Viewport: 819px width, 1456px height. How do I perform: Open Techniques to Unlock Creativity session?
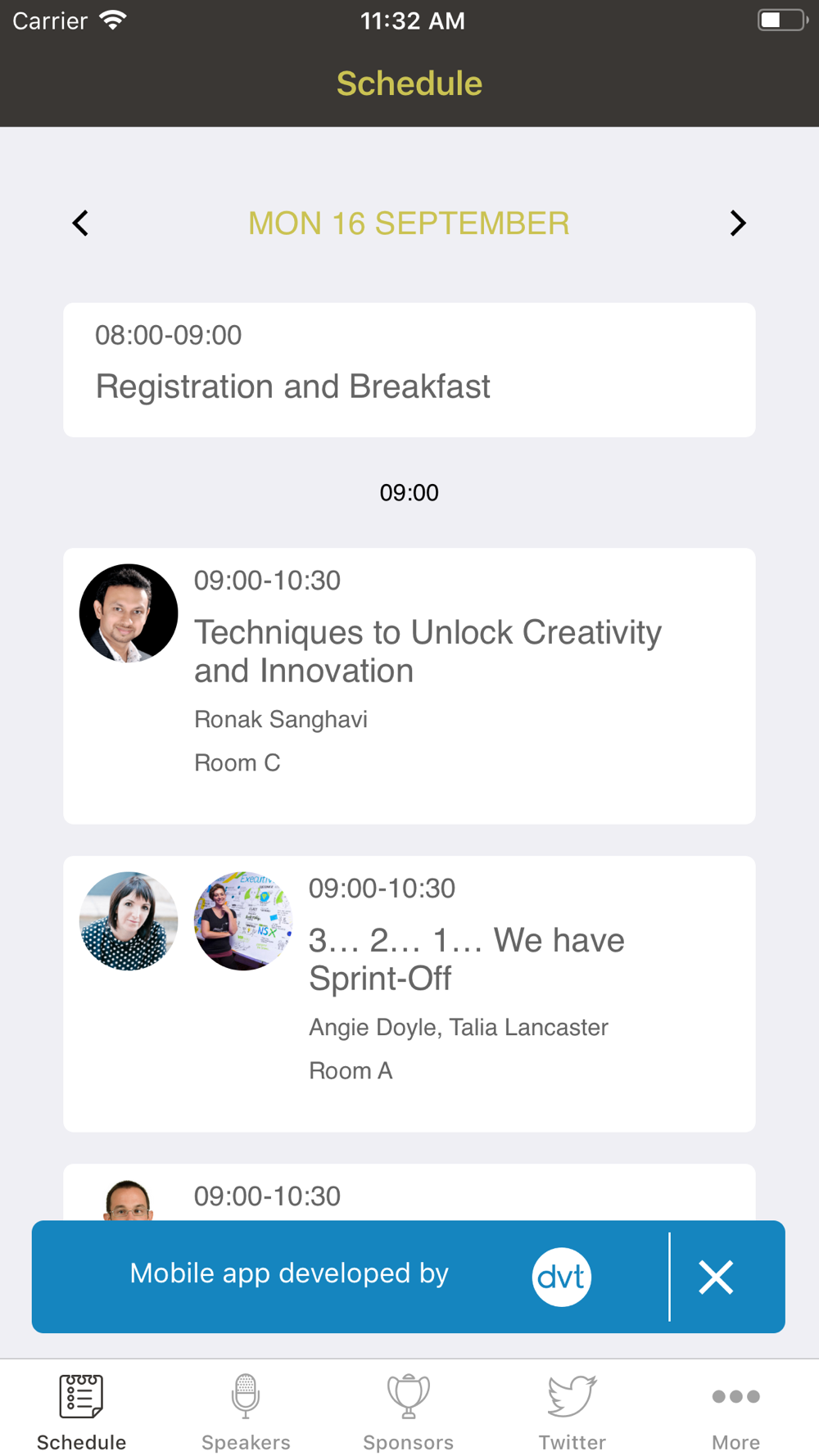coord(409,686)
